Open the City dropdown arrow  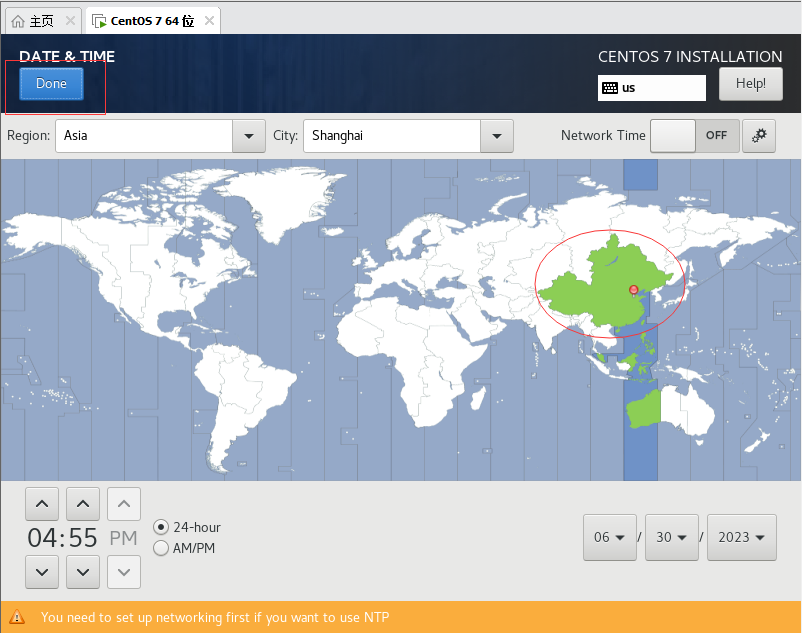click(497, 136)
